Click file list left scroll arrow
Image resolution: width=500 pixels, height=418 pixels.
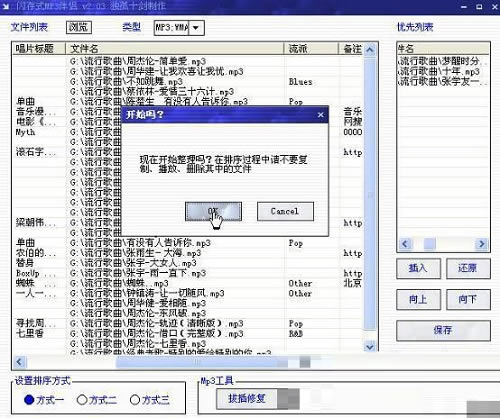pyautogui.click(x=19, y=362)
